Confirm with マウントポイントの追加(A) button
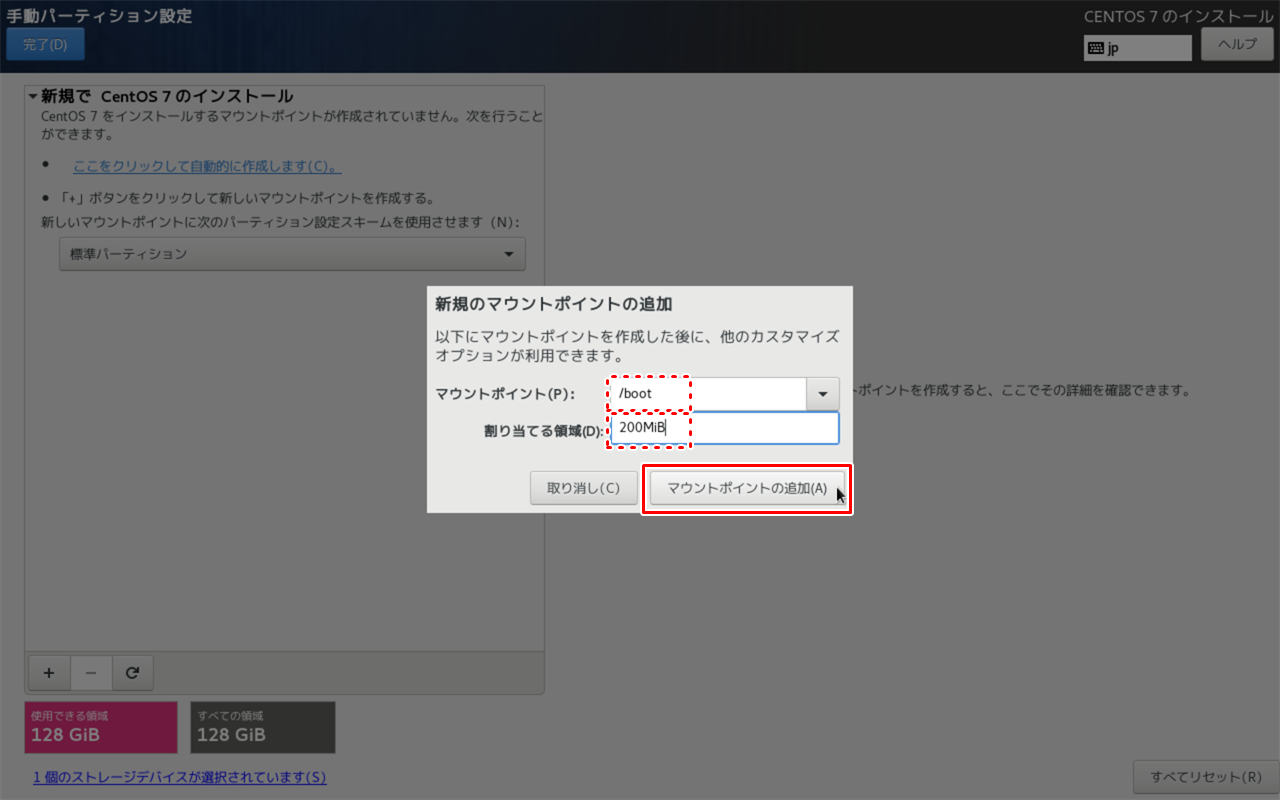Image resolution: width=1280 pixels, height=800 pixels. [x=747, y=489]
